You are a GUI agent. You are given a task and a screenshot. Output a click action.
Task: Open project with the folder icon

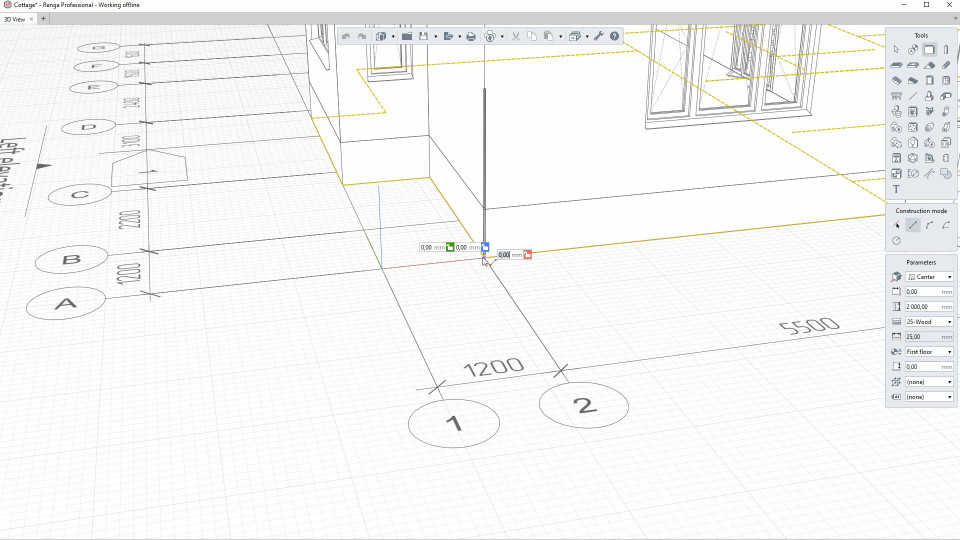407,36
